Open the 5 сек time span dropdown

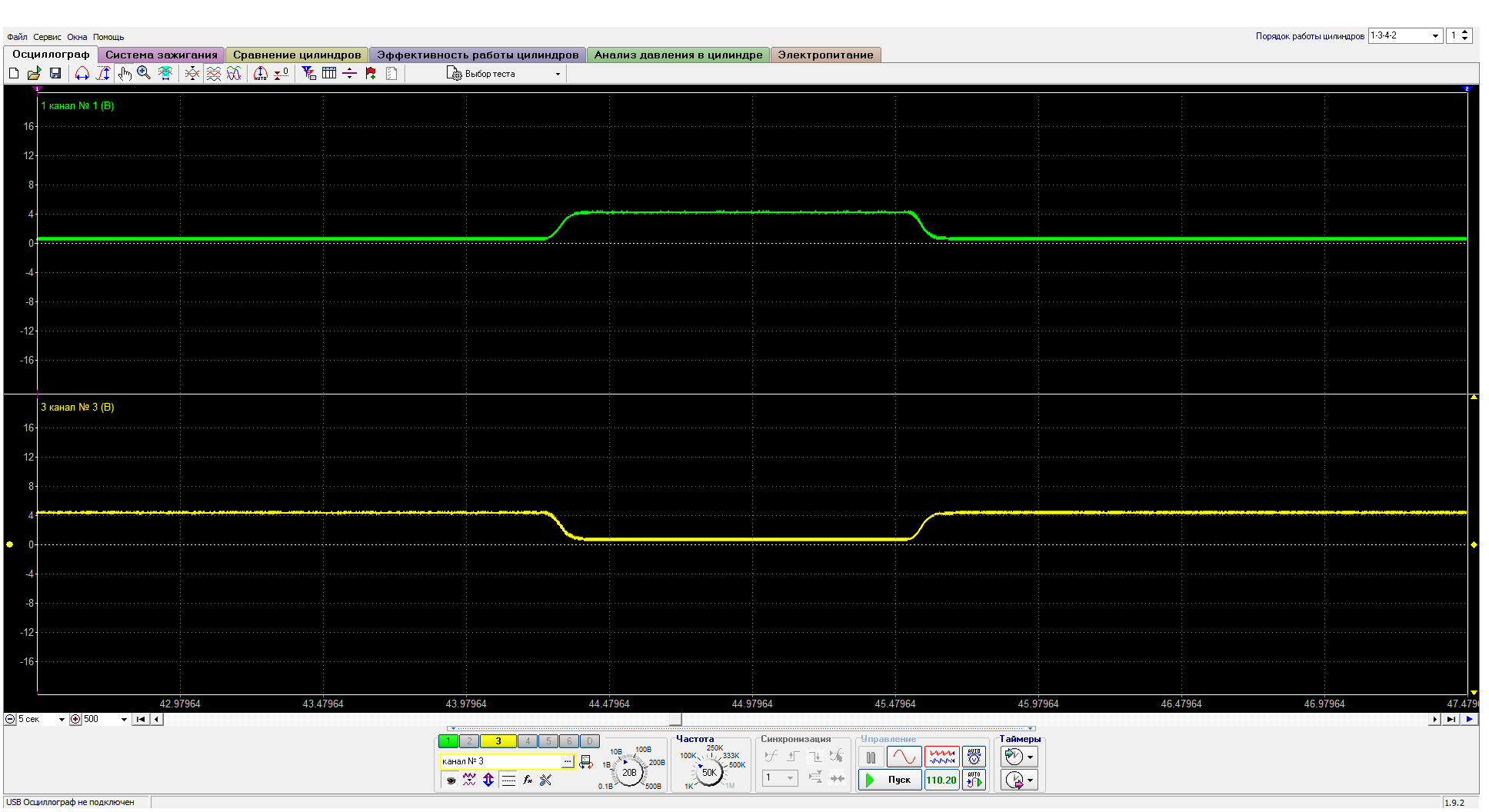tap(42, 720)
